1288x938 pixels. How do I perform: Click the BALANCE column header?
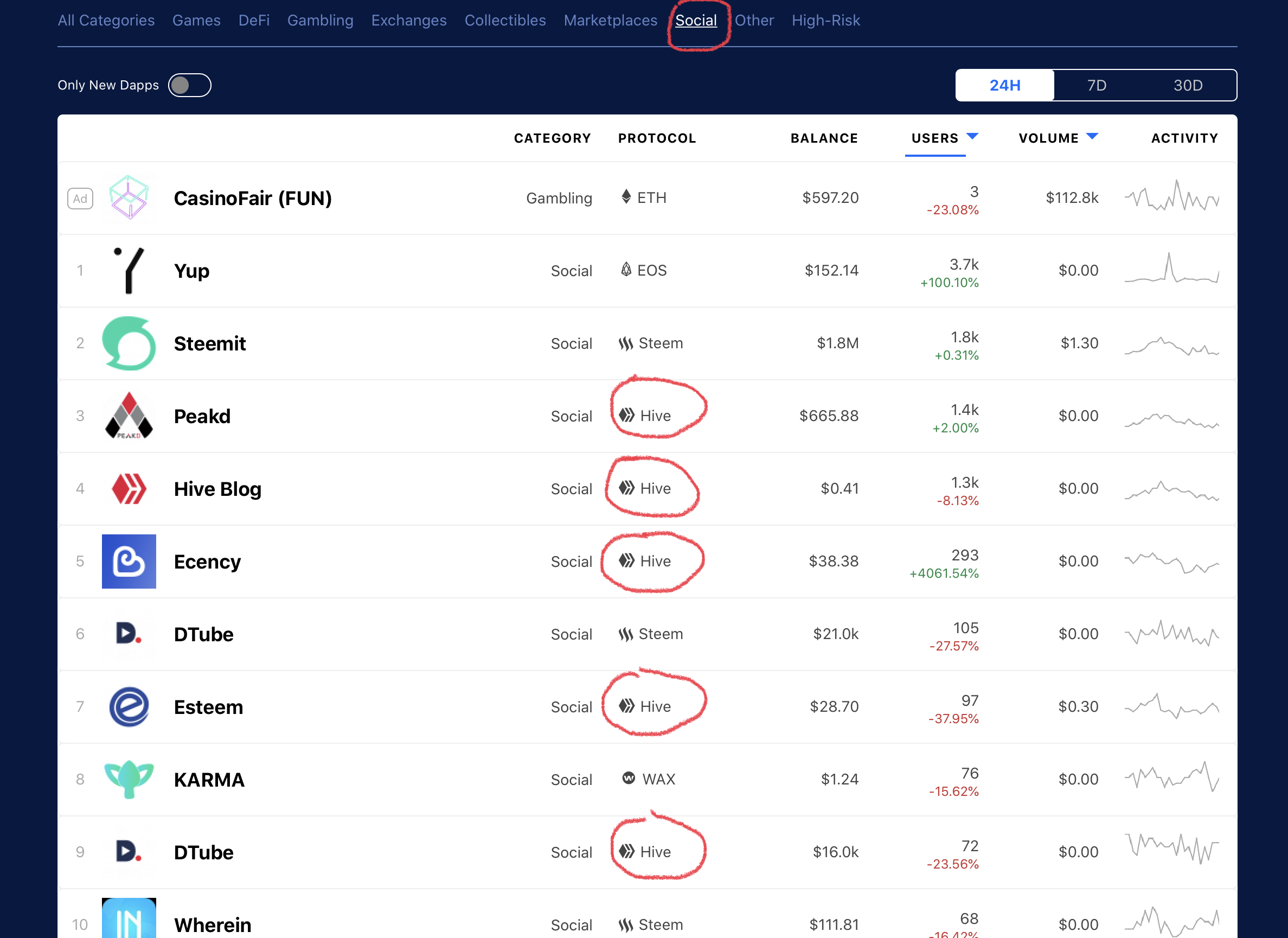click(x=824, y=138)
